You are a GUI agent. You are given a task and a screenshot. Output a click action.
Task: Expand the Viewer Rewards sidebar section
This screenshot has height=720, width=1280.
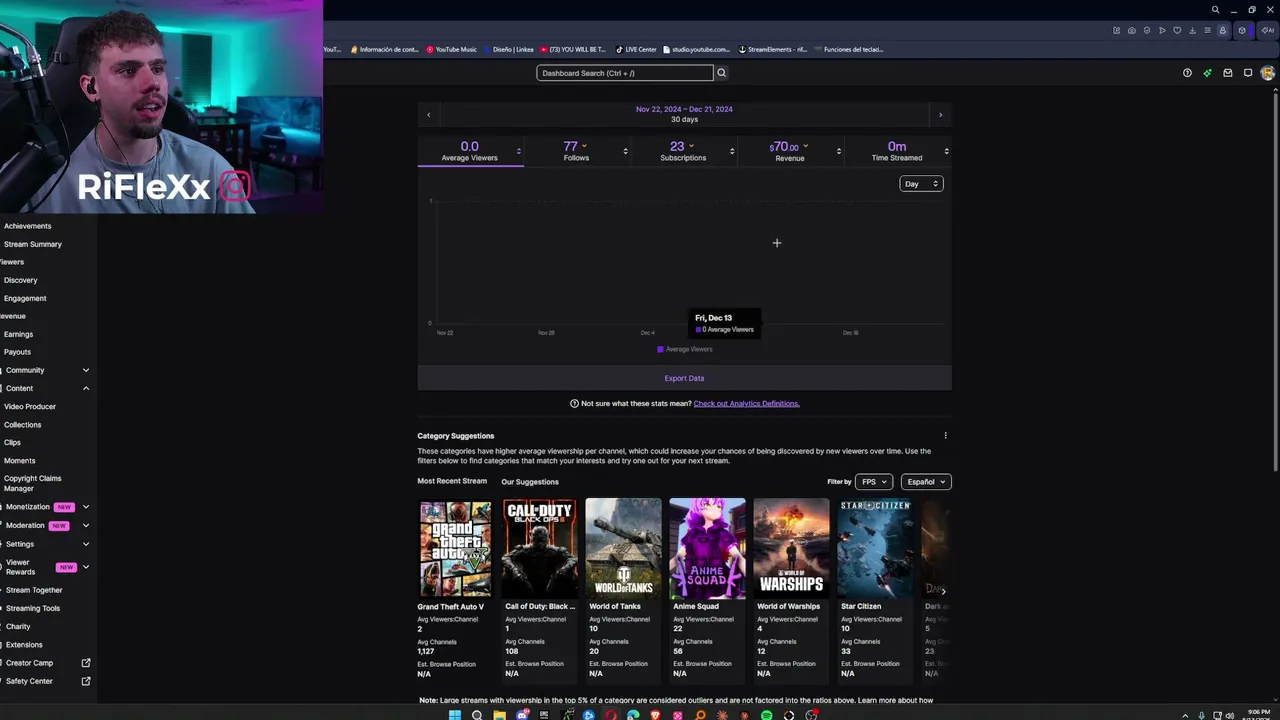click(86, 567)
